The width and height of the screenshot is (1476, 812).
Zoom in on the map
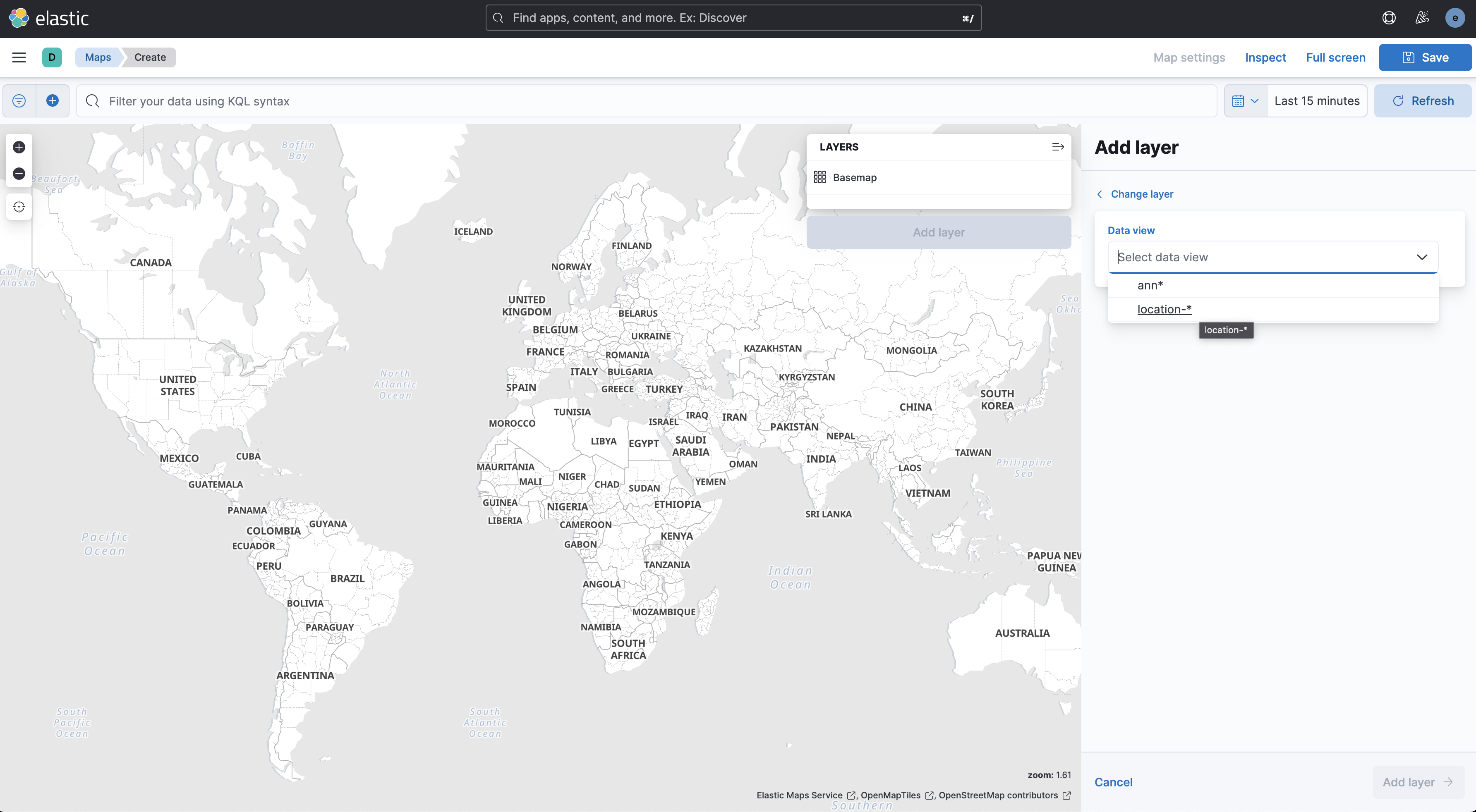[x=19, y=147]
